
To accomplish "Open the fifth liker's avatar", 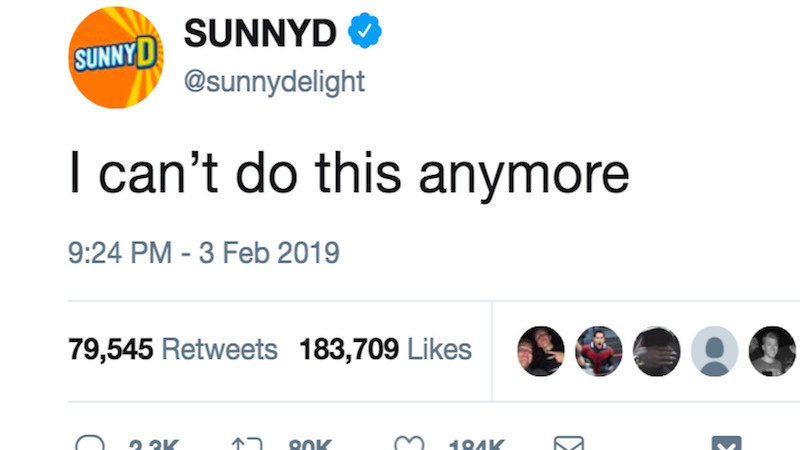I will [x=772, y=351].
